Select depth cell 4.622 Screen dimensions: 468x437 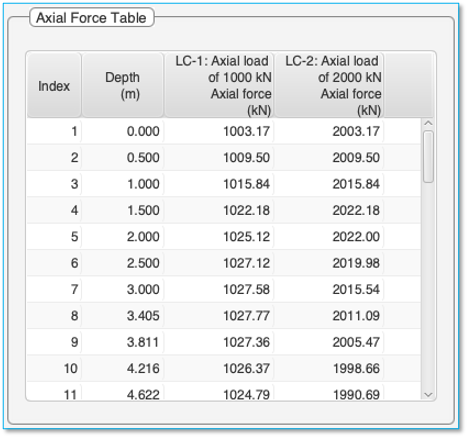click(123, 392)
